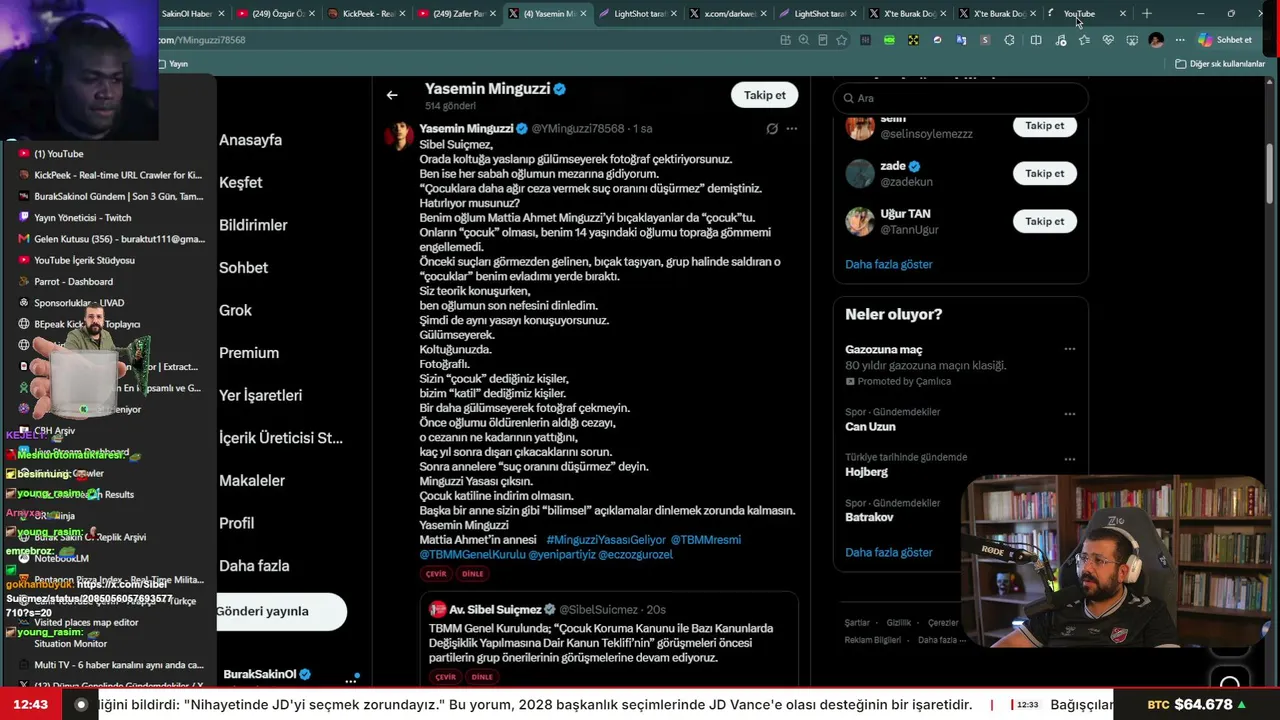Click DİNLE under Yasemin's post
This screenshot has width=1280, height=720.
click(472, 574)
